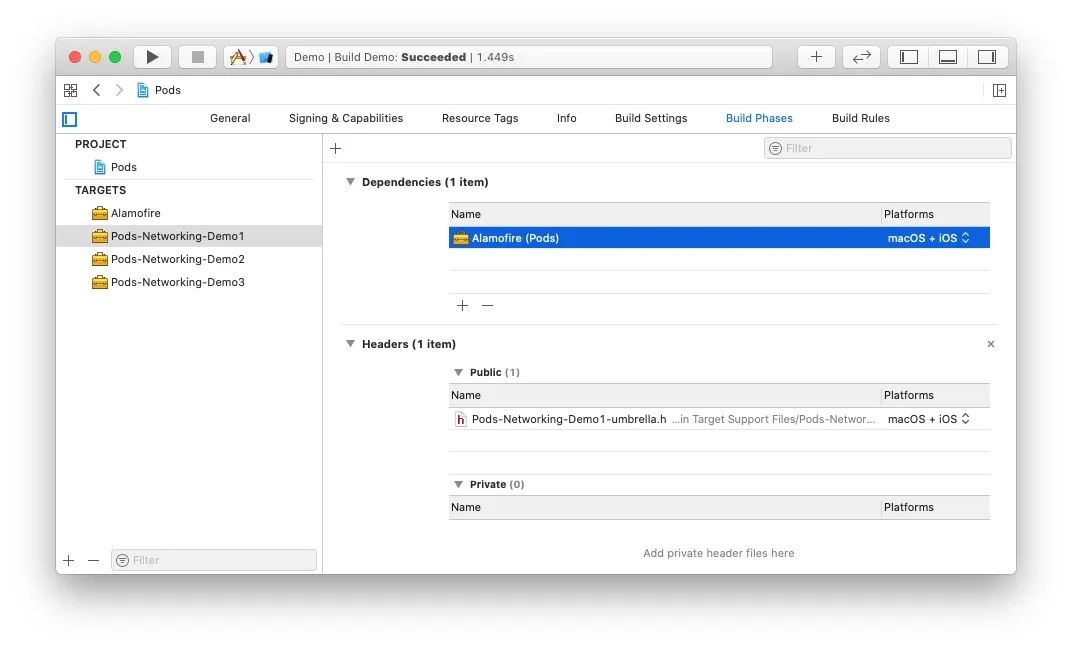
Task: Click the add editor icon at right
Action: 999,90
